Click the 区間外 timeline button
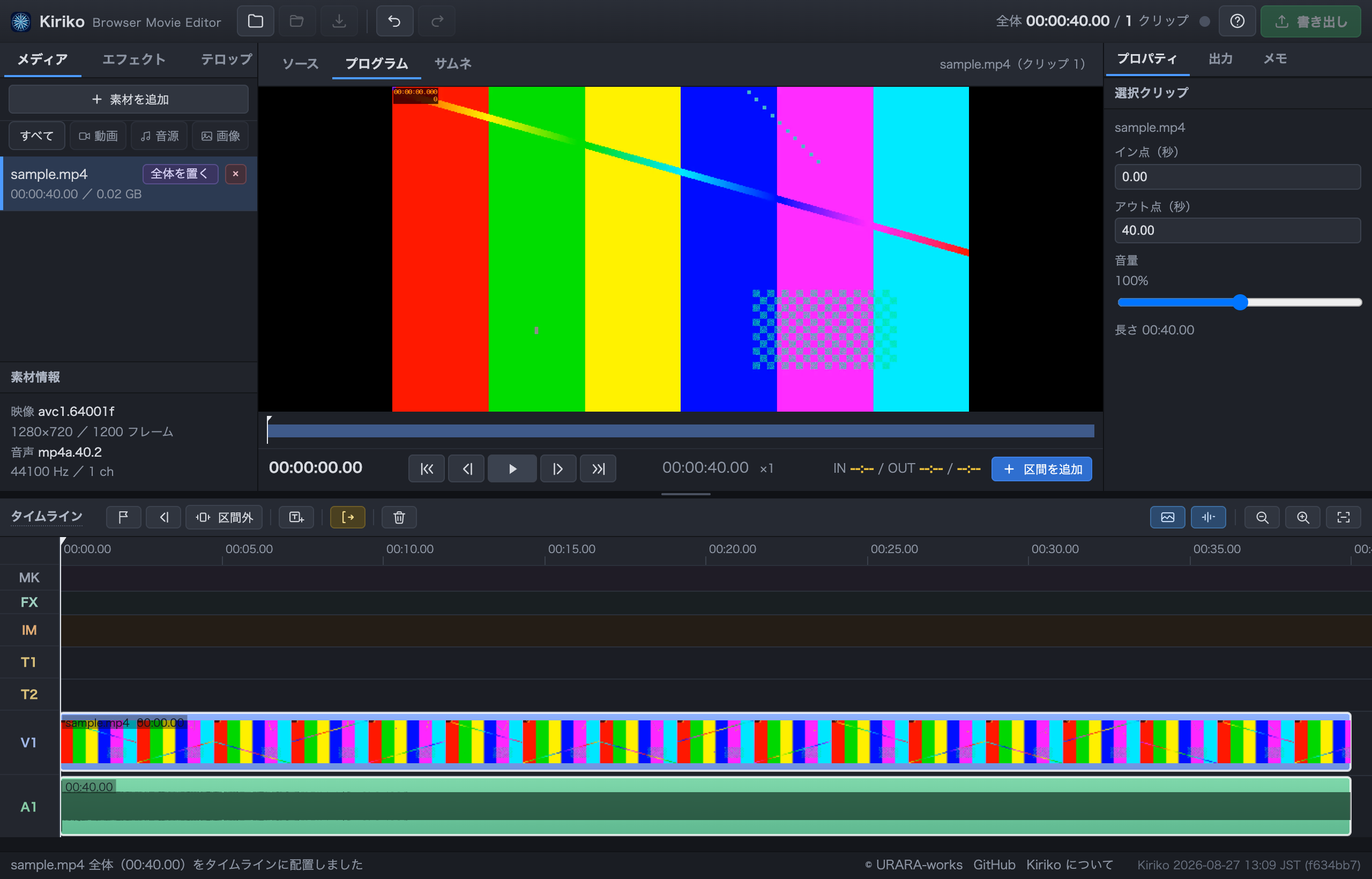The width and height of the screenshot is (1372, 879). [223, 517]
